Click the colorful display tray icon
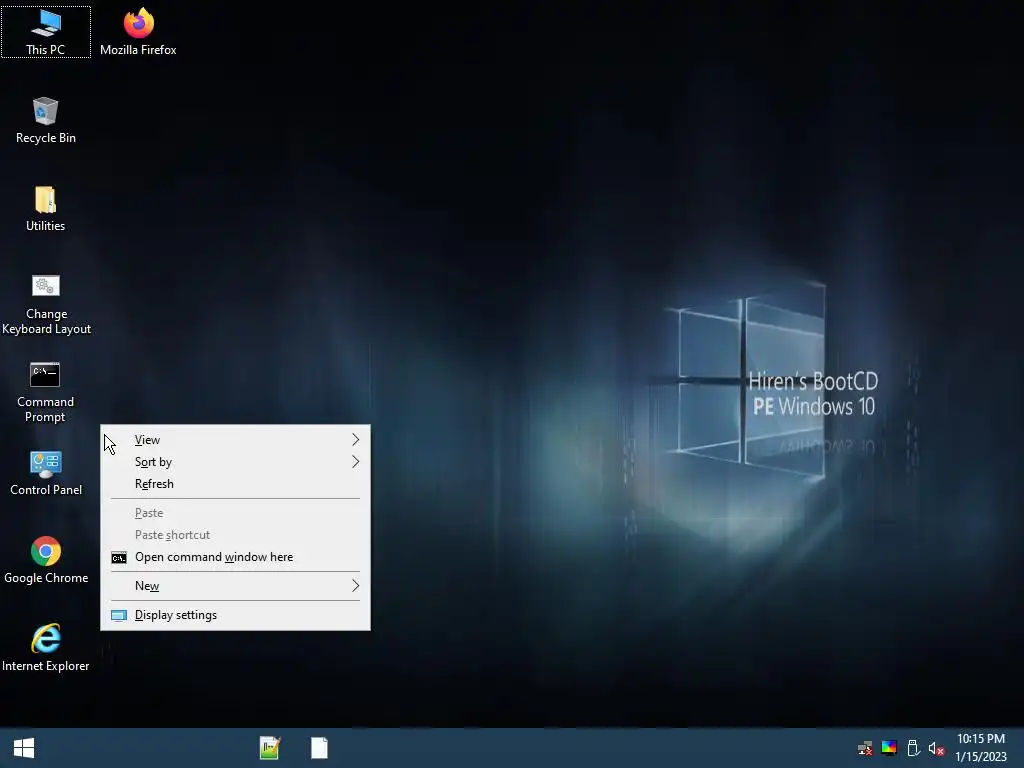Viewport: 1024px width, 768px height. (889, 748)
